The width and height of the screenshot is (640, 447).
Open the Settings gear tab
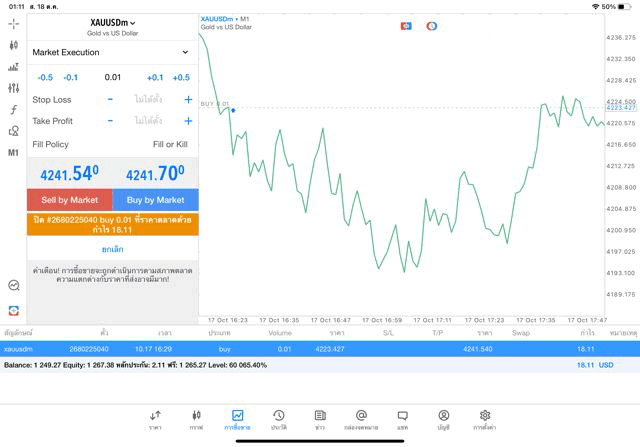point(485,419)
